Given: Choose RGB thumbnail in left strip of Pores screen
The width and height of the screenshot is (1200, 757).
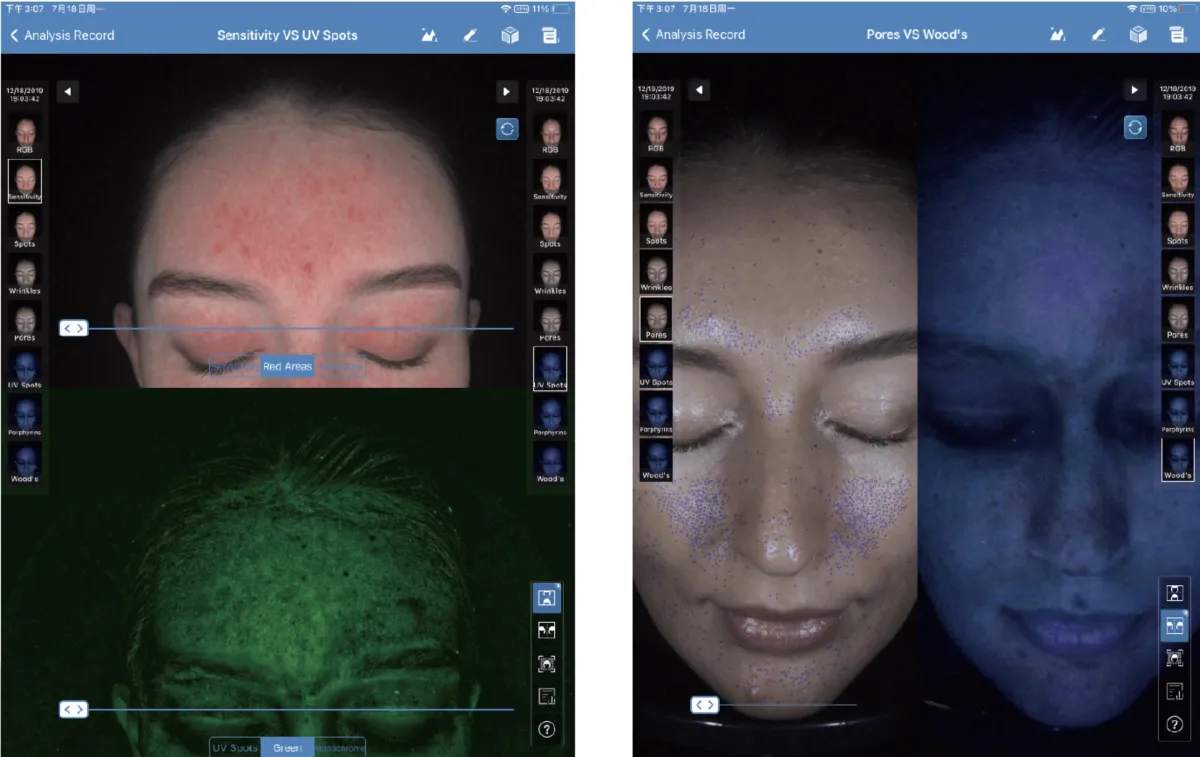Looking at the screenshot, I should point(656,132).
